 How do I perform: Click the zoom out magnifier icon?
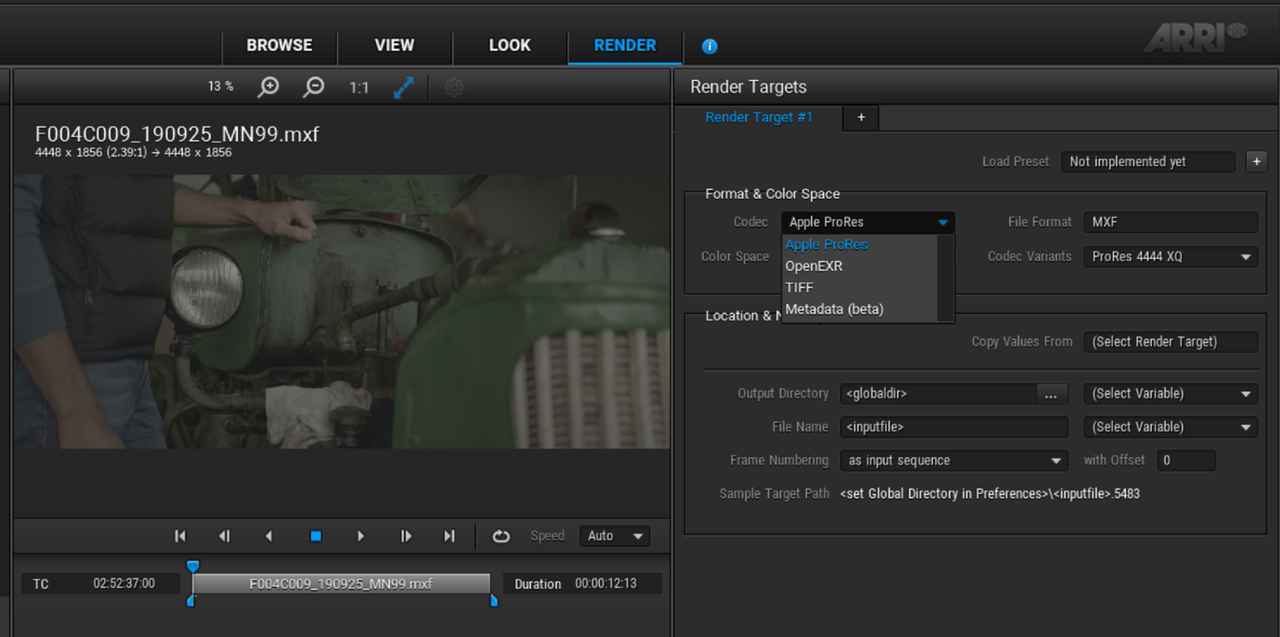[x=314, y=87]
